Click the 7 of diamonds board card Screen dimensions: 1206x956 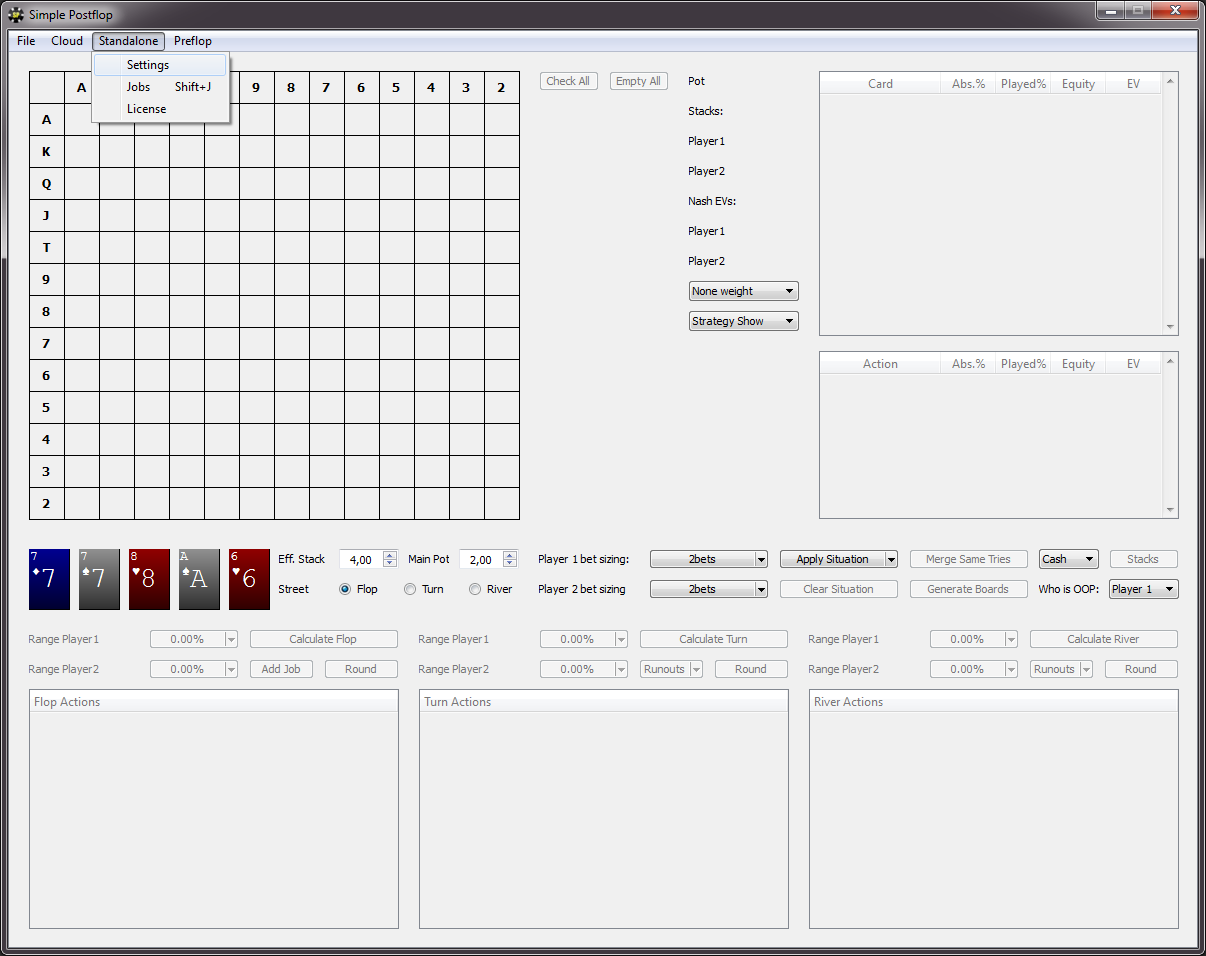pos(49,579)
